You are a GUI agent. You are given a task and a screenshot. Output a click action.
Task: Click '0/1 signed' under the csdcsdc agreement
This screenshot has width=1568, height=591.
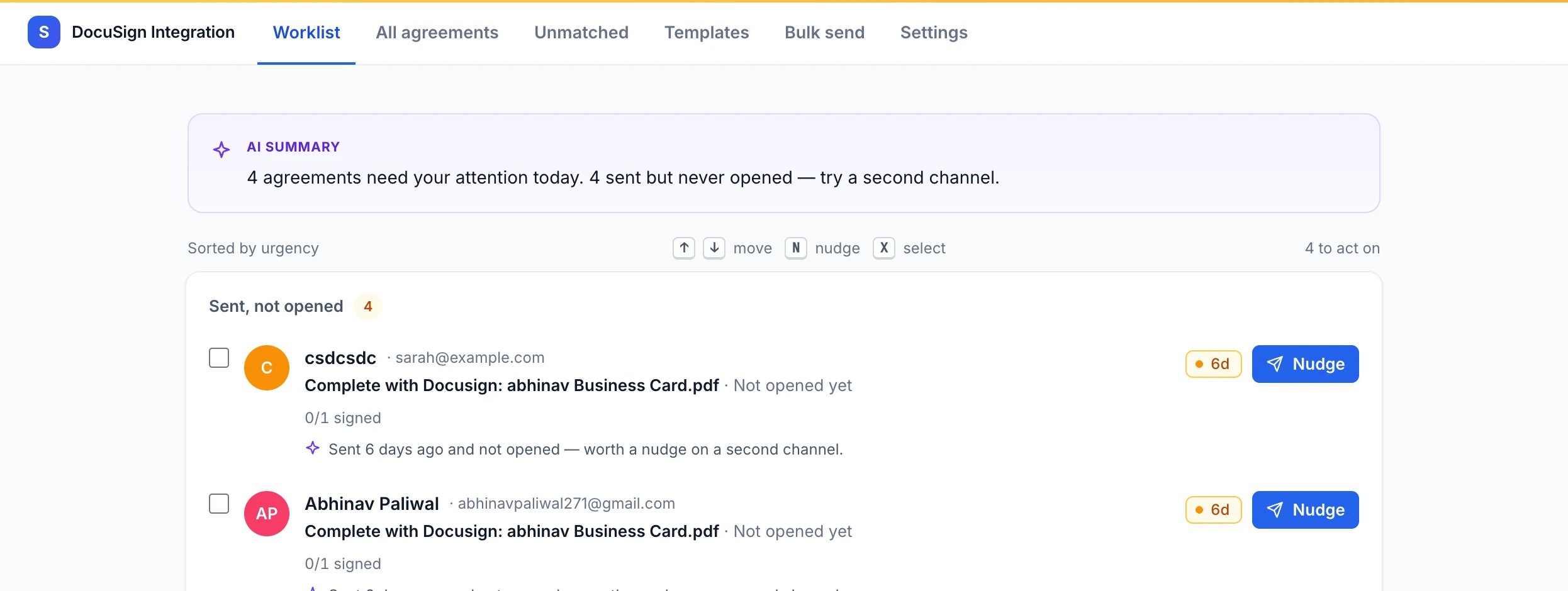tap(343, 418)
